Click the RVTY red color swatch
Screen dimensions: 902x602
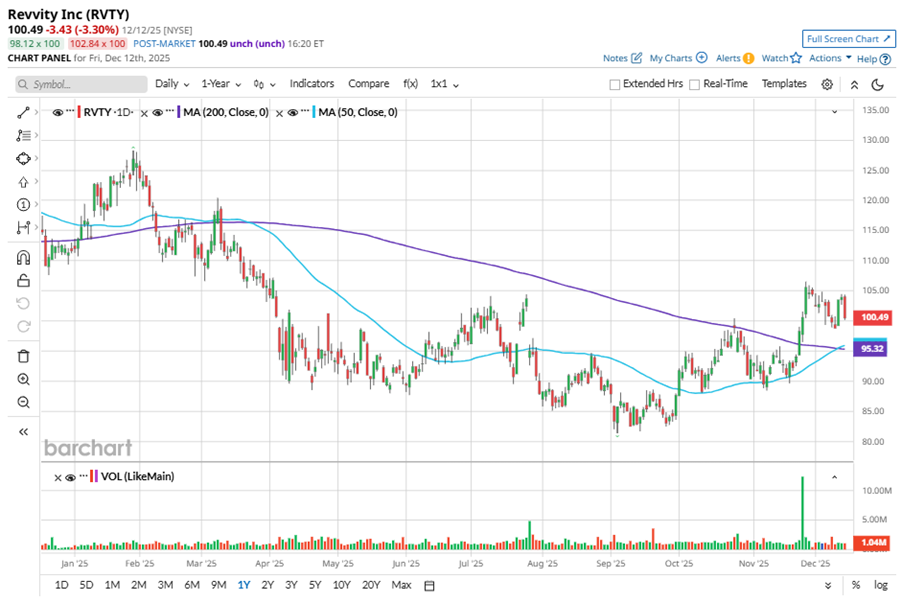(x=79, y=112)
